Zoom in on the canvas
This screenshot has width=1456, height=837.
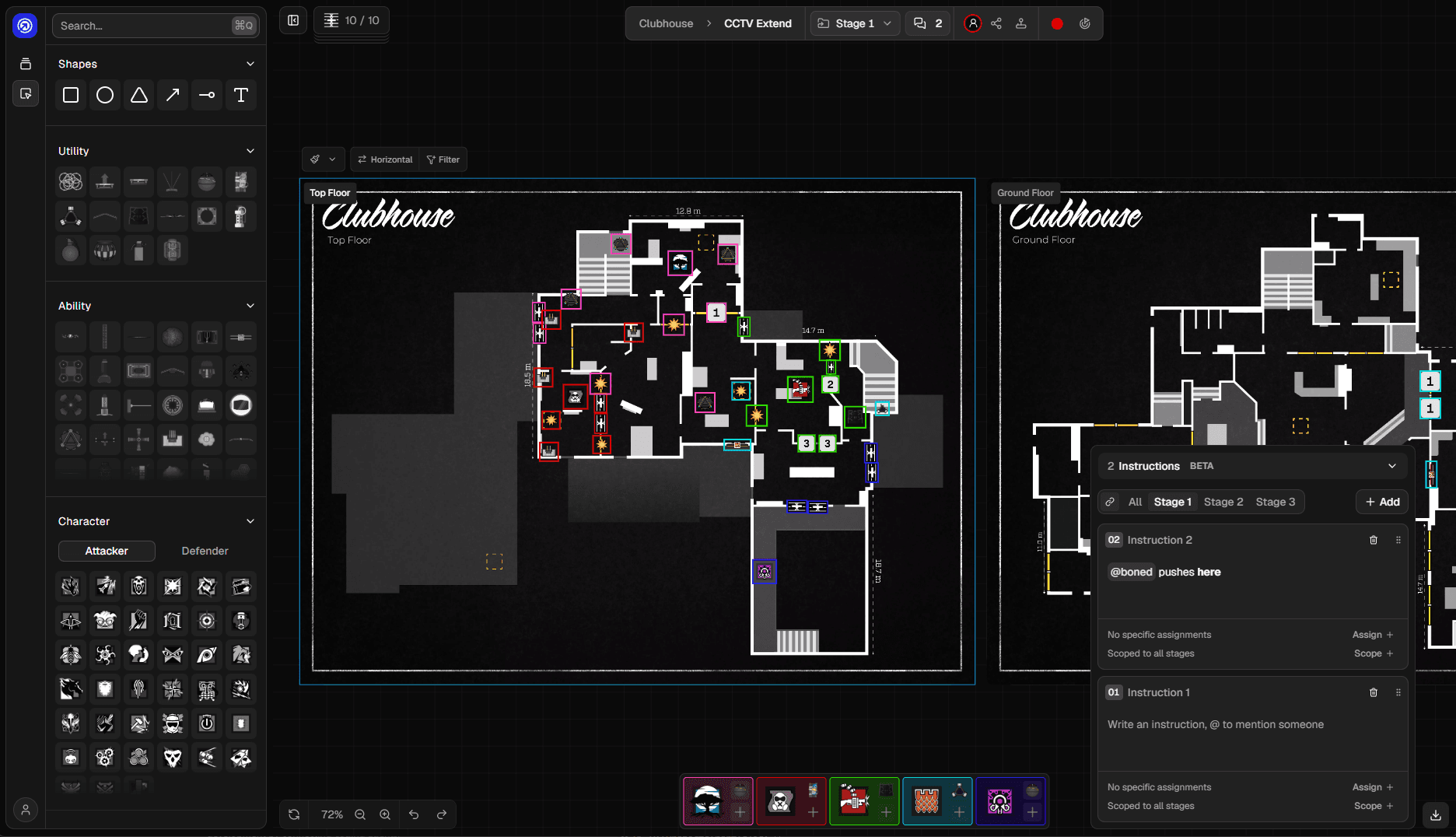coord(385,814)
